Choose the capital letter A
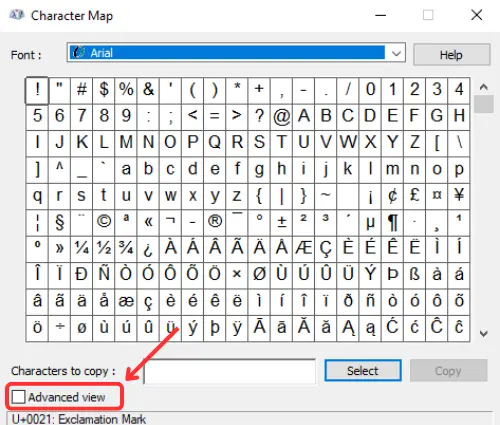Viewport: 500px width, 425px height. pos(303,117)
